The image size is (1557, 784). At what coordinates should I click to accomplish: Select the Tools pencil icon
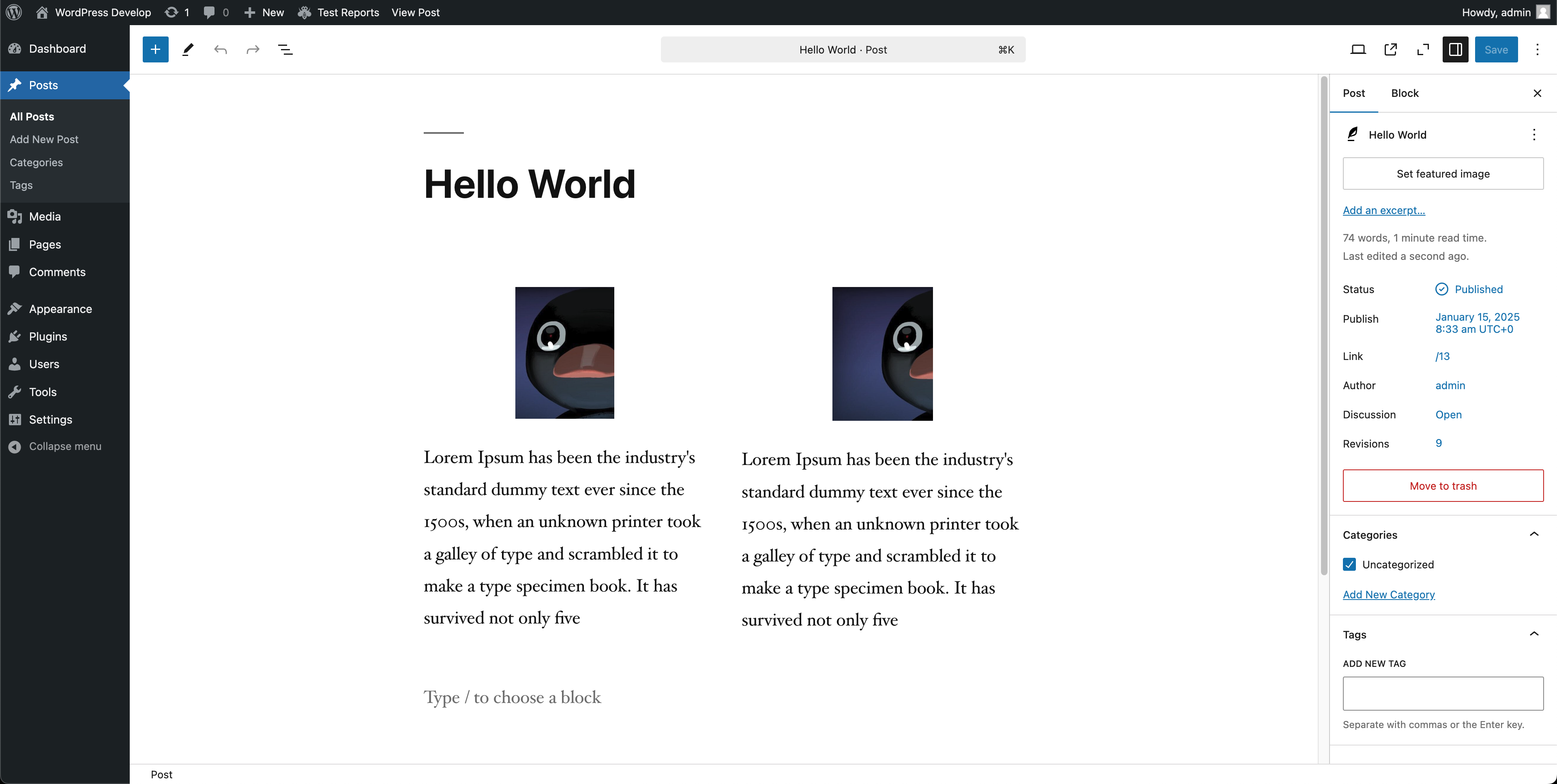tap(188, 49)
